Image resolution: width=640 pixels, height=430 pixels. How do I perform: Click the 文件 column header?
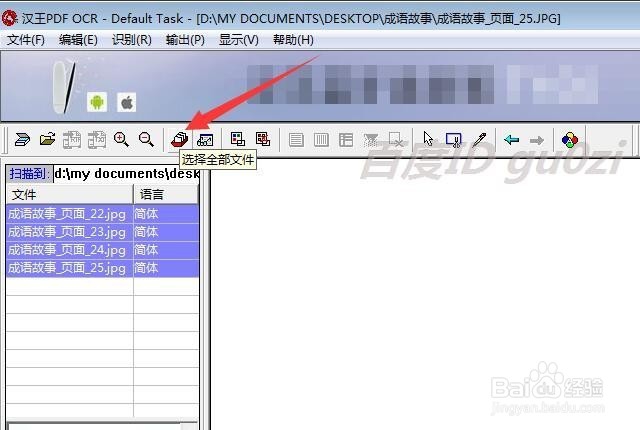click(x=70, y=194)
